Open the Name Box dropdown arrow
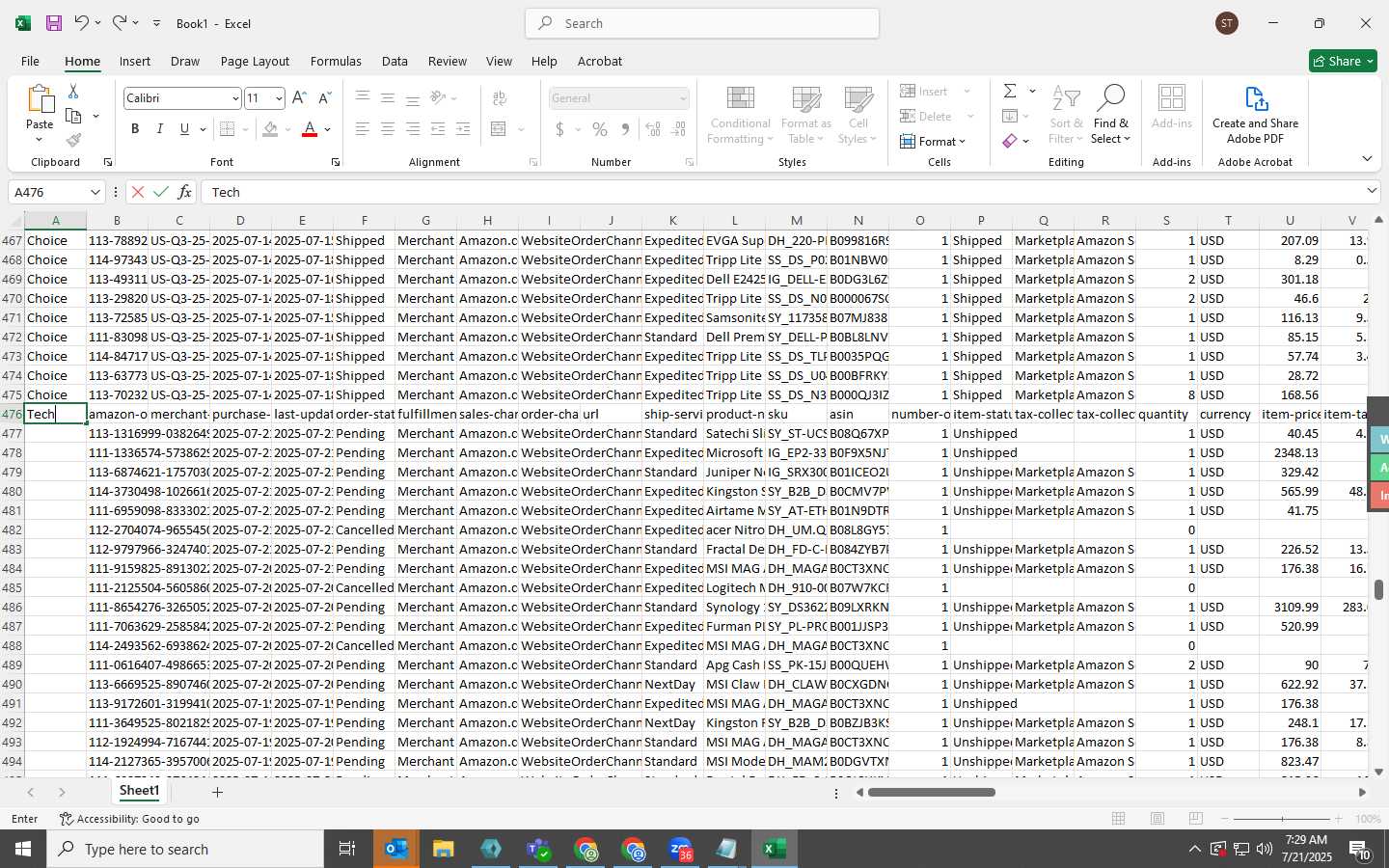 tap(95, 192)
